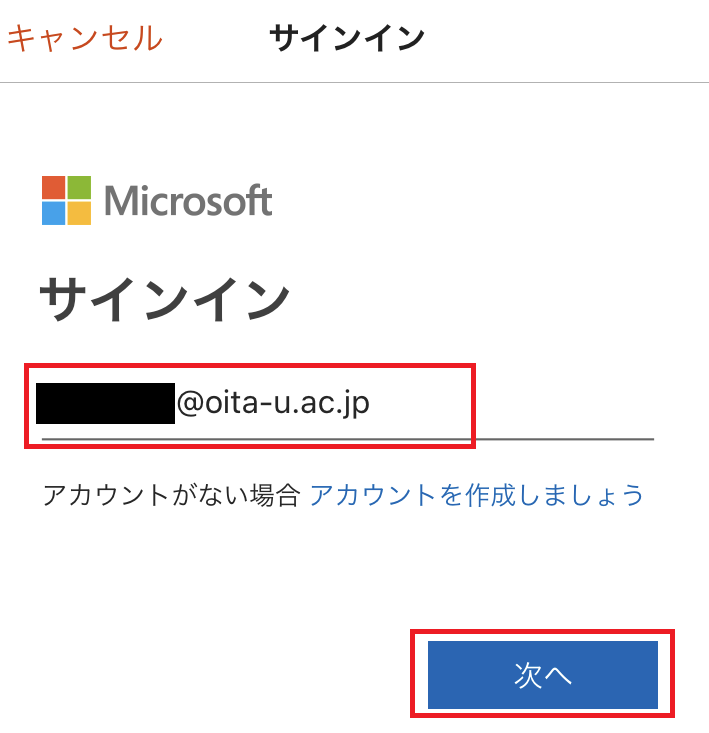Focus the email address input field
The image size is (709, 733).
[348, 405]
